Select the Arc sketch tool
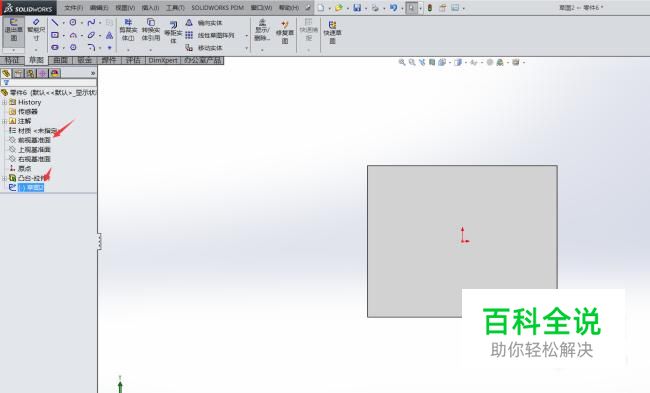The height and width of the screenshot is (393, 650). click(x=73, y=35)
